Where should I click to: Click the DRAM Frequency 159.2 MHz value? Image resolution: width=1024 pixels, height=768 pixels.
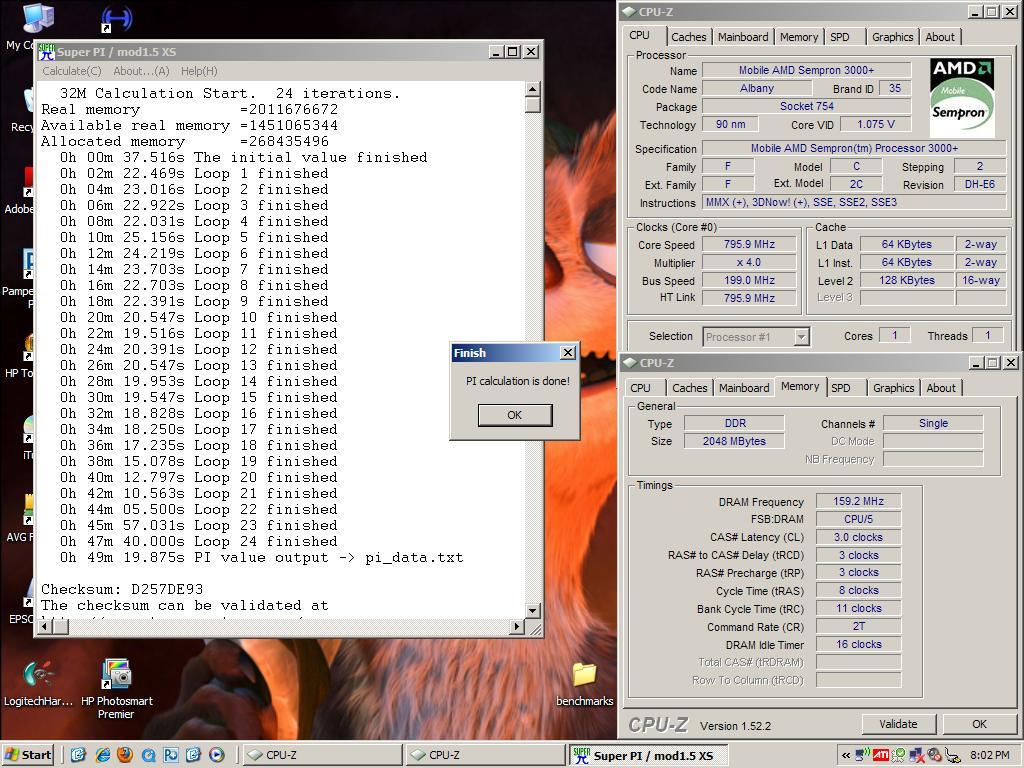858,502
